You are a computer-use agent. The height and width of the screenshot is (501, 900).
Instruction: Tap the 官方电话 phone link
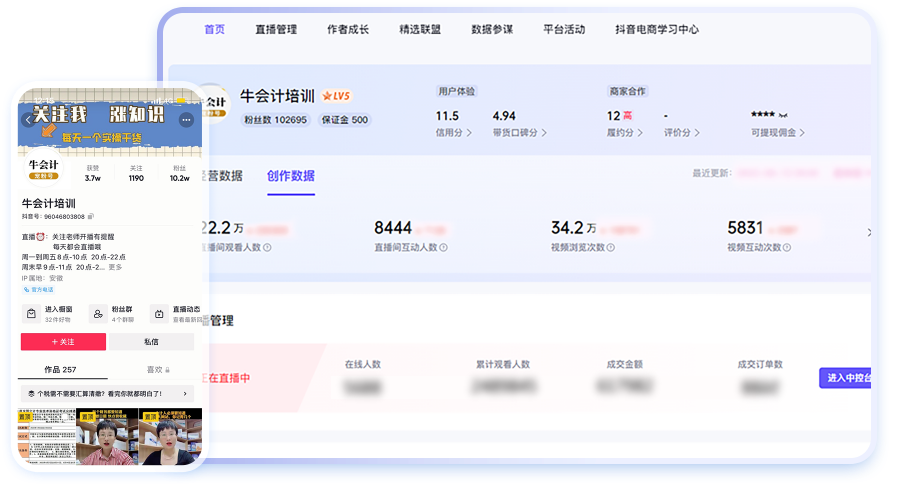pos(38,289)
